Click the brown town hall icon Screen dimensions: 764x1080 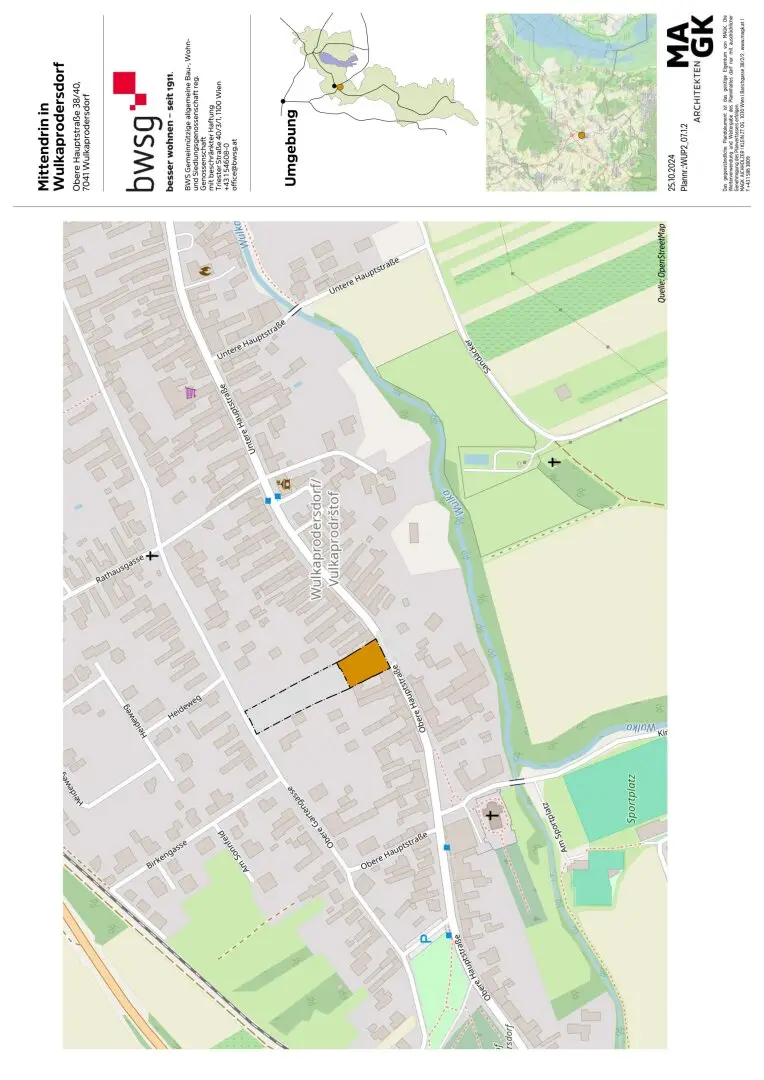coord(284,484)
